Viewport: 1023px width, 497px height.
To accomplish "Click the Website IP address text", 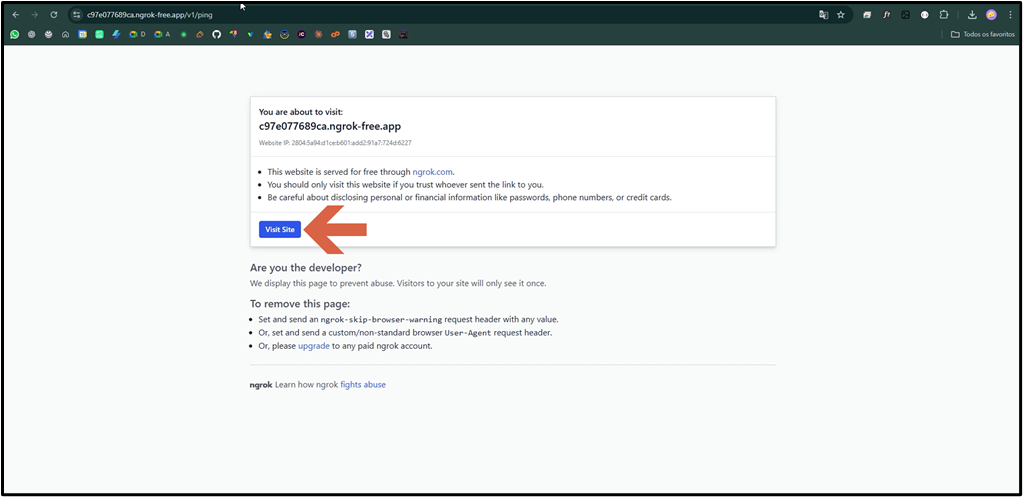I will pyautogui.click(x=335, y=143).
